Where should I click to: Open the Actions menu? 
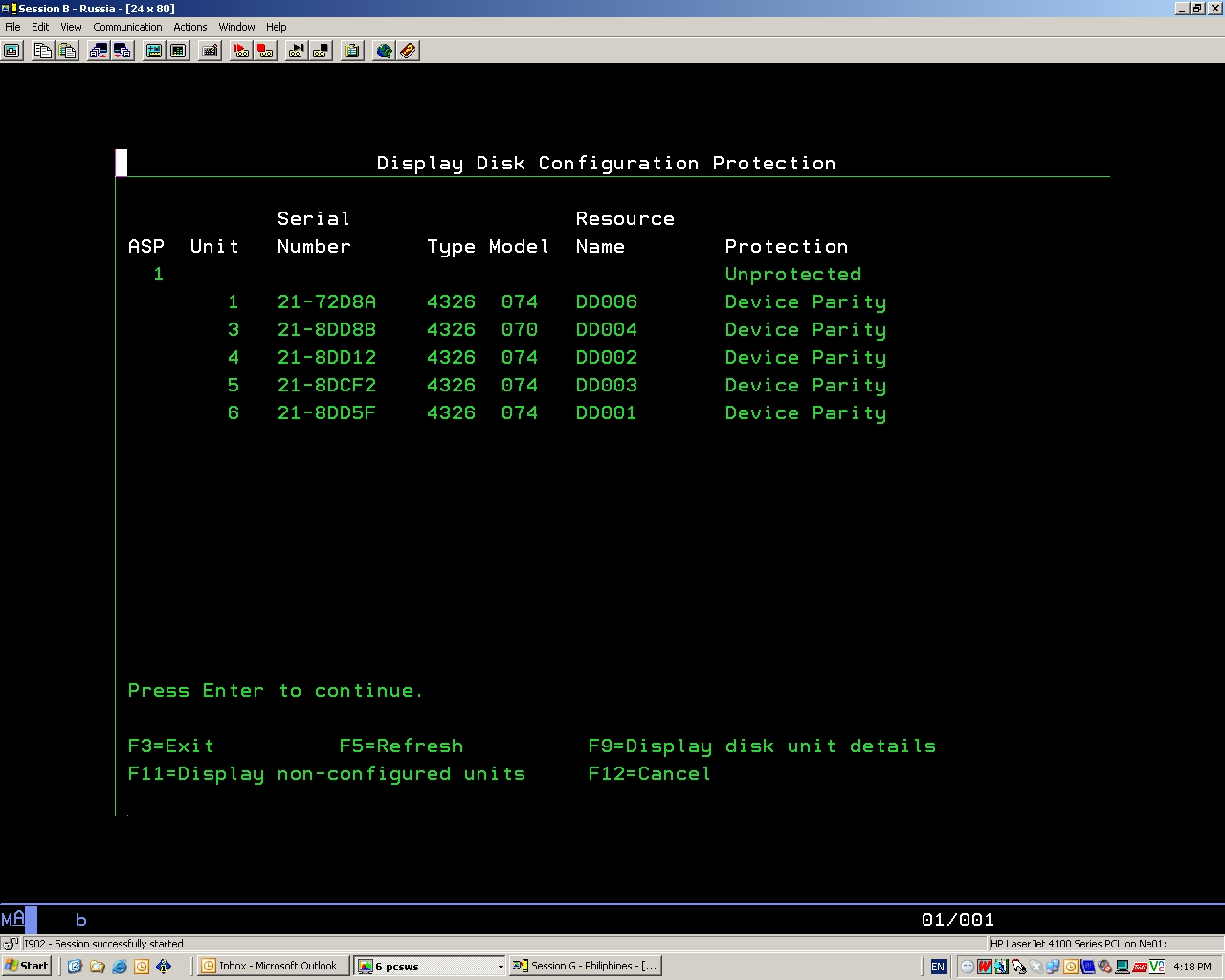189,27
